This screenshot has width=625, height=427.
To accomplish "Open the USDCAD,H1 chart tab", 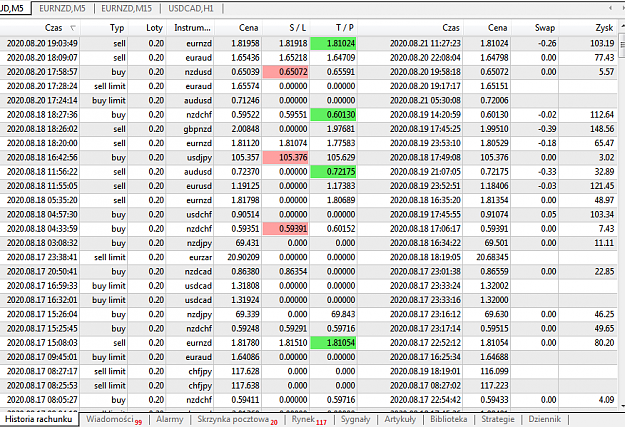I will (191, 8).
